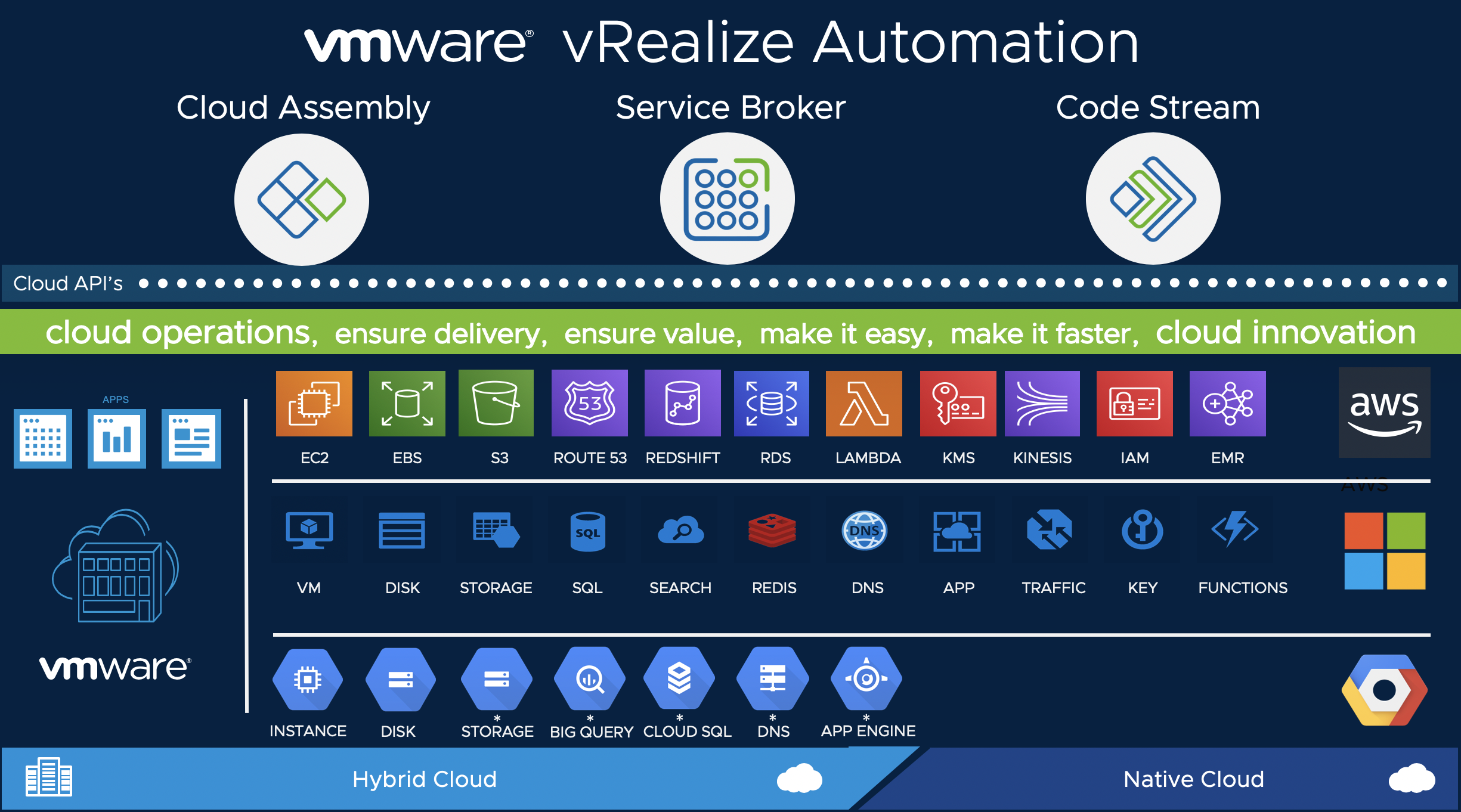Click the calendar grid app icon
Viewport: 1461px width, 812px height.
click(43, 439)
